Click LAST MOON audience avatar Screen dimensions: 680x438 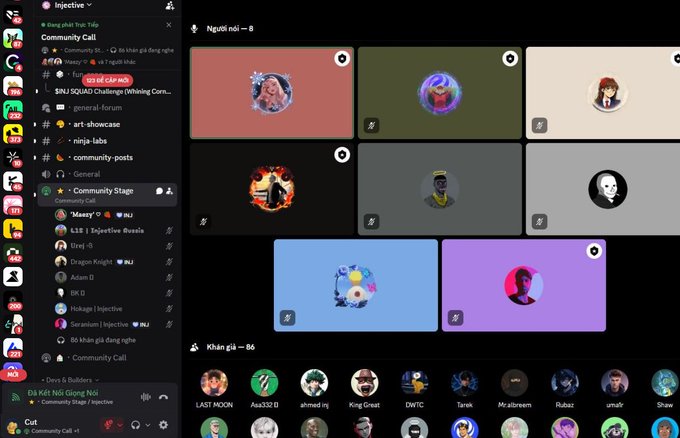click(x=214, y=383)
